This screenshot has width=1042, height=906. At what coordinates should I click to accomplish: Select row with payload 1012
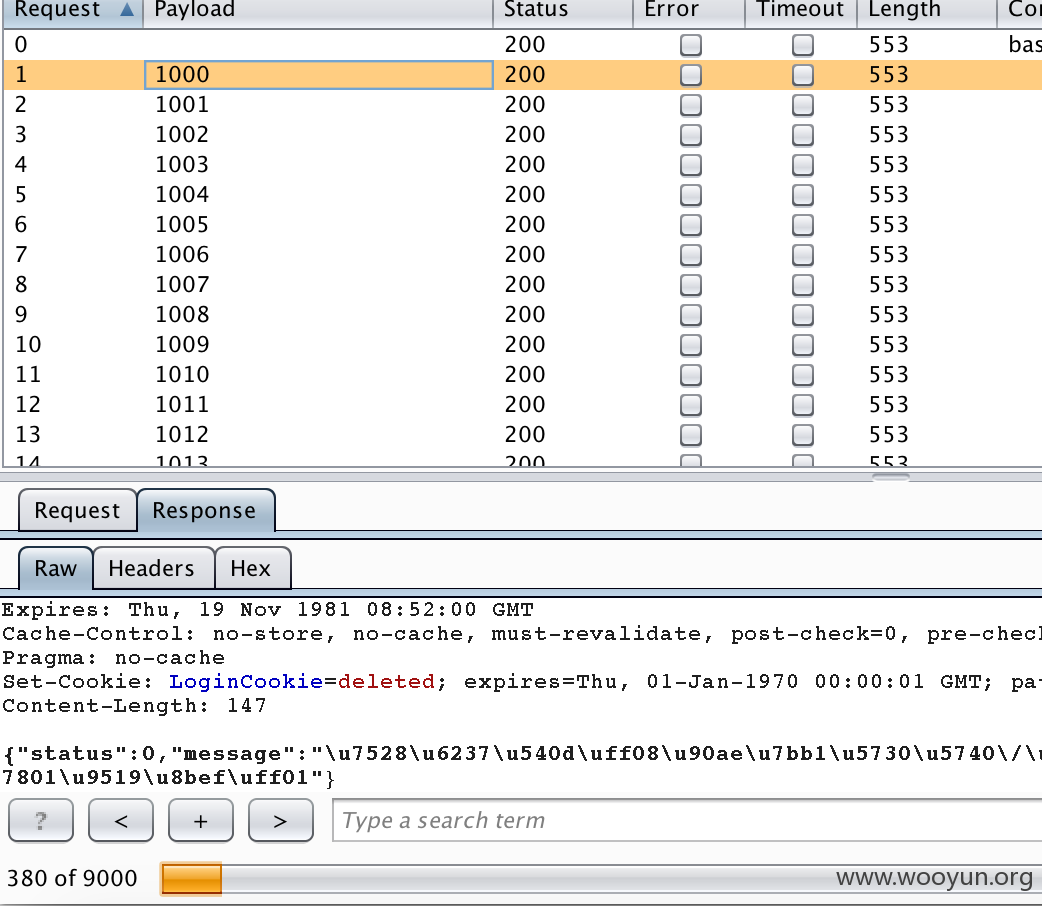tap(522, 434)
